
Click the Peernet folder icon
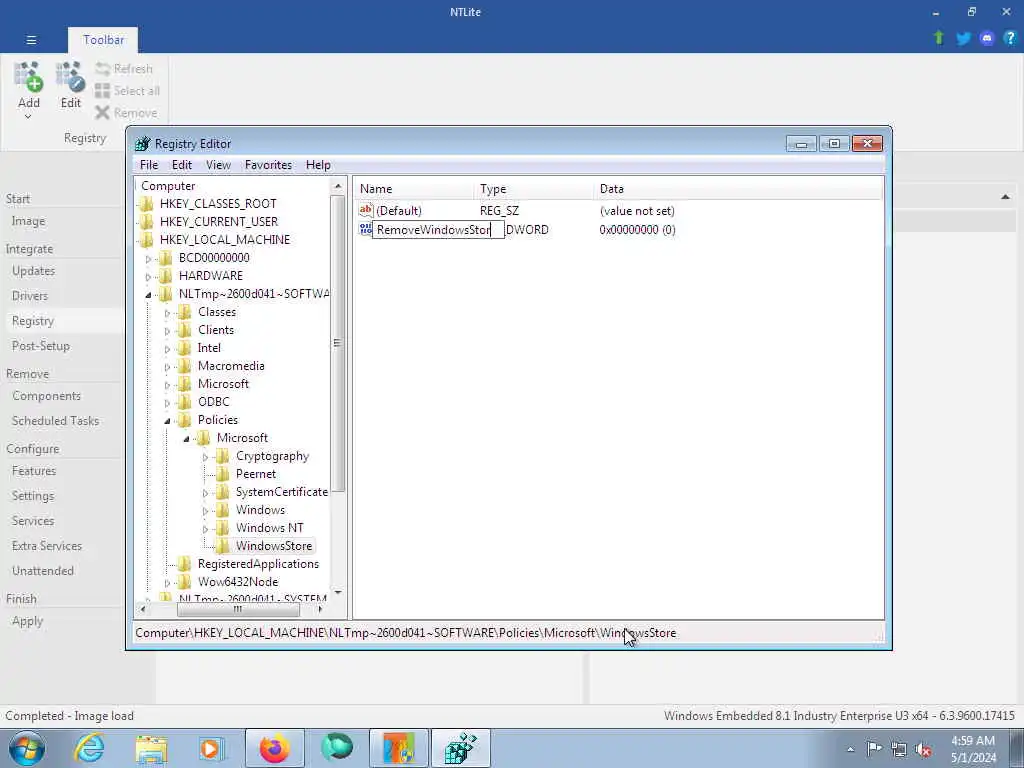tap(222, 474)
